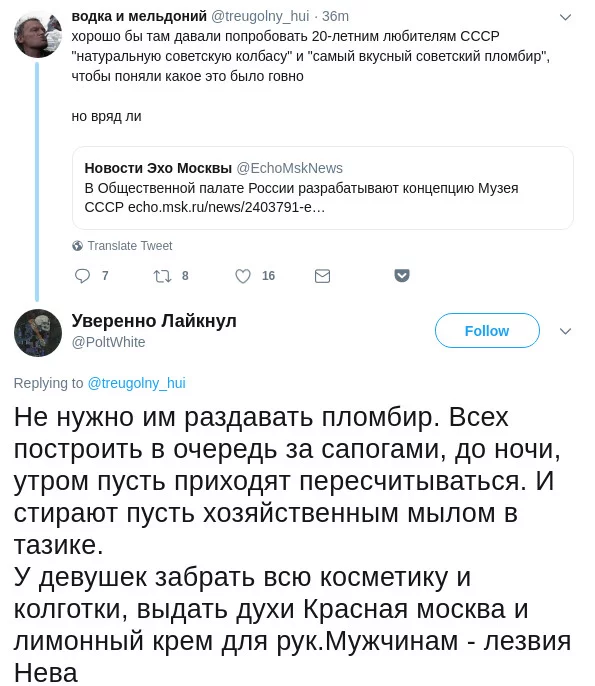Click the reply speech bubble icon
The width and height of the screenshot is (595, 686).
[x=82, y=276]
